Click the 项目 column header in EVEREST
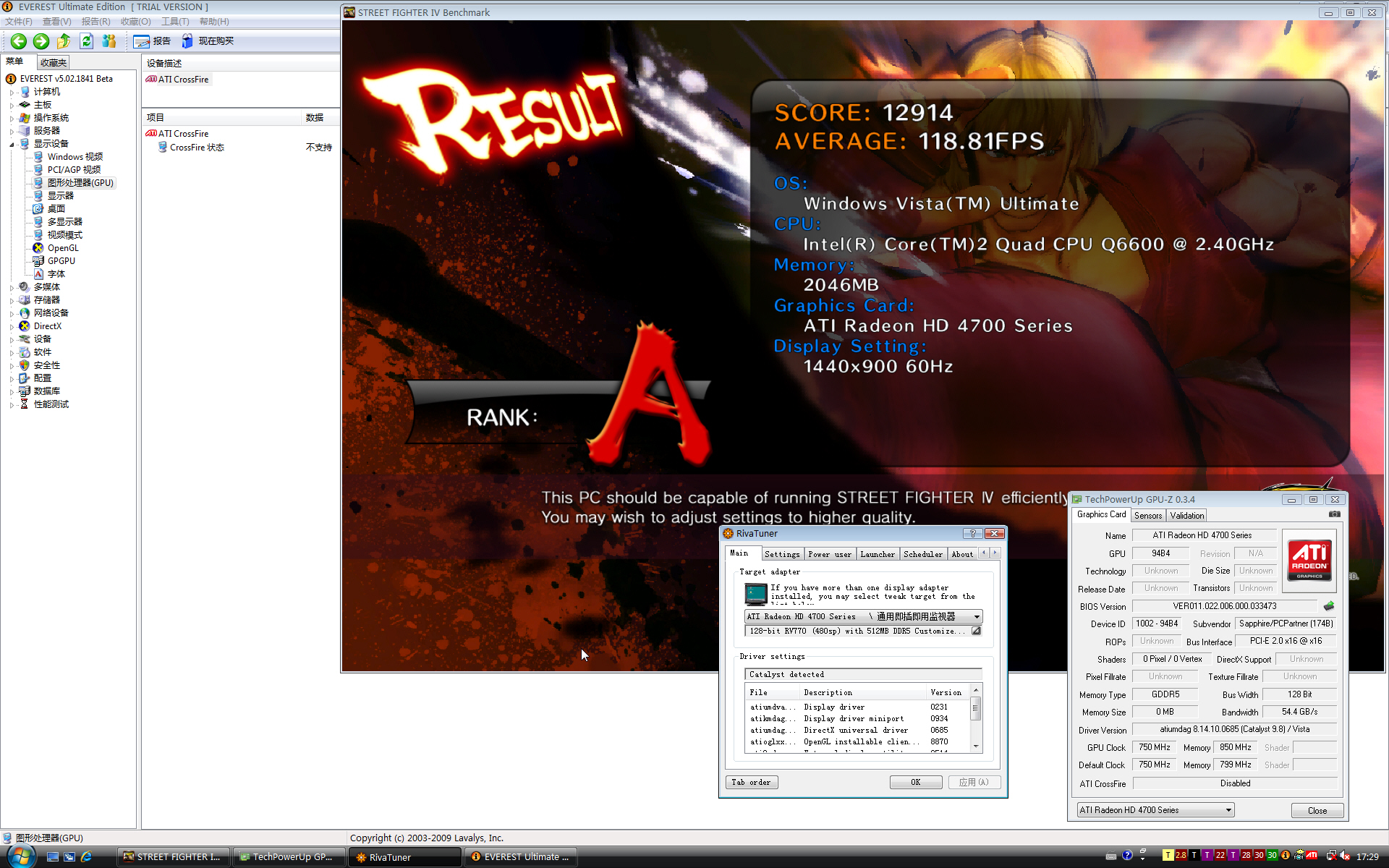 [x=222, y=117]
